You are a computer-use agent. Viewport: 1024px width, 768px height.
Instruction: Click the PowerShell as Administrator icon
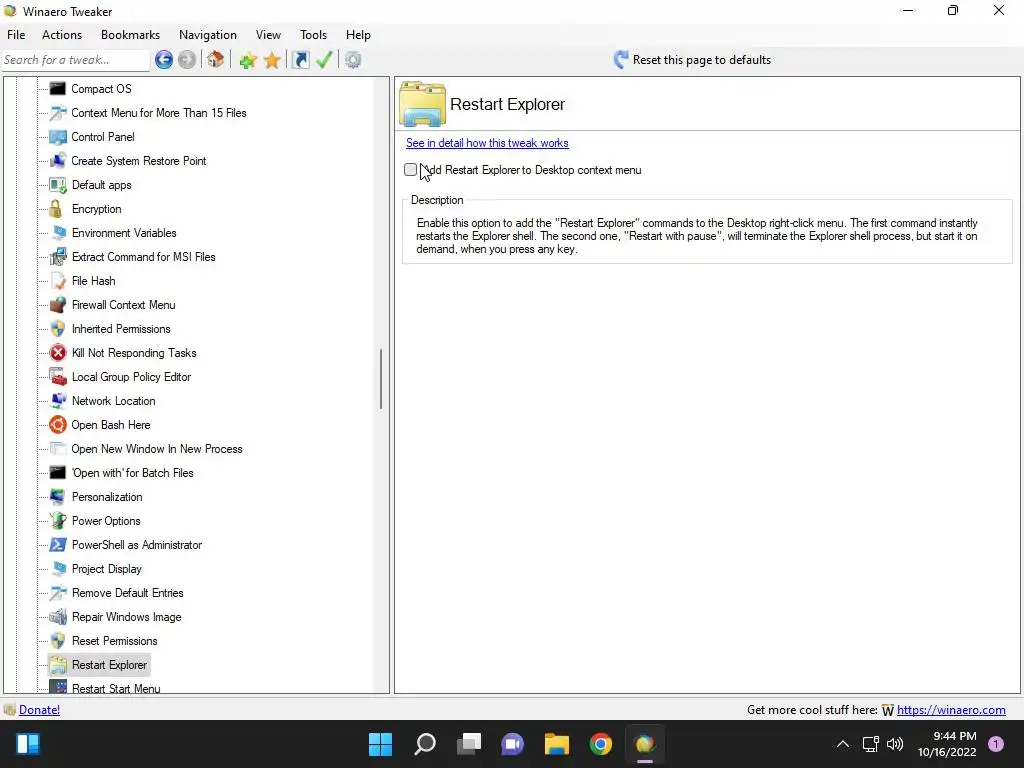tap(58, 545)
